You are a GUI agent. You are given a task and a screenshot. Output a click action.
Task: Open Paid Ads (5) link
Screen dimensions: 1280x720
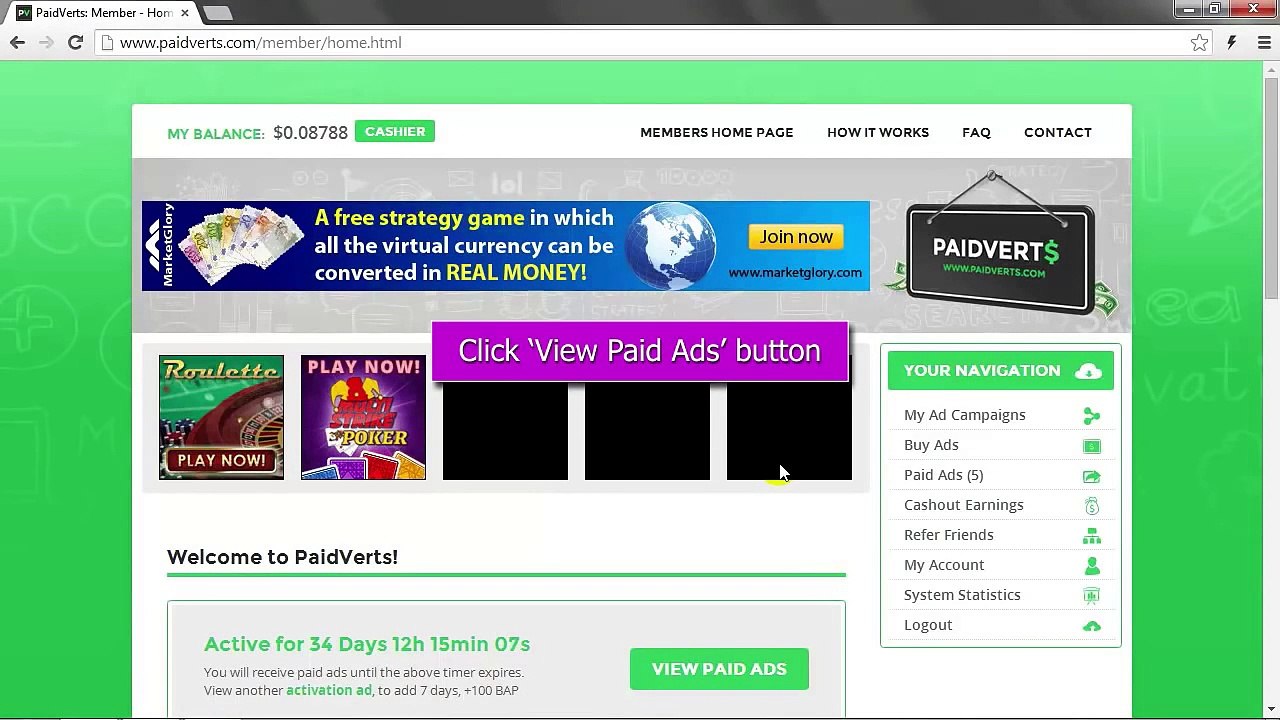[943, 475]
